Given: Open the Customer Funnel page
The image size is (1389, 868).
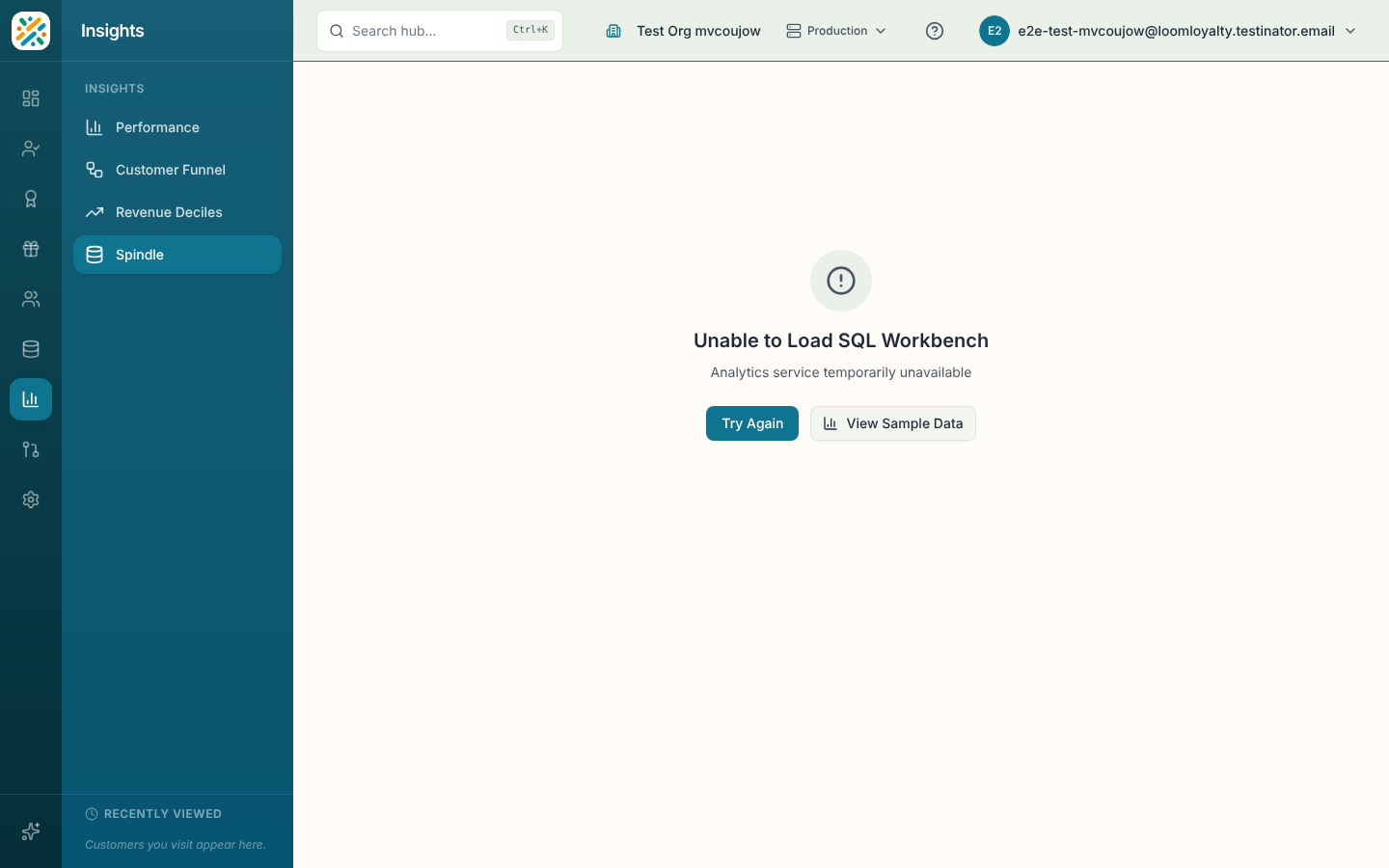Looking at the screenshot, I should pyautogui.click(x=177, y=170).
